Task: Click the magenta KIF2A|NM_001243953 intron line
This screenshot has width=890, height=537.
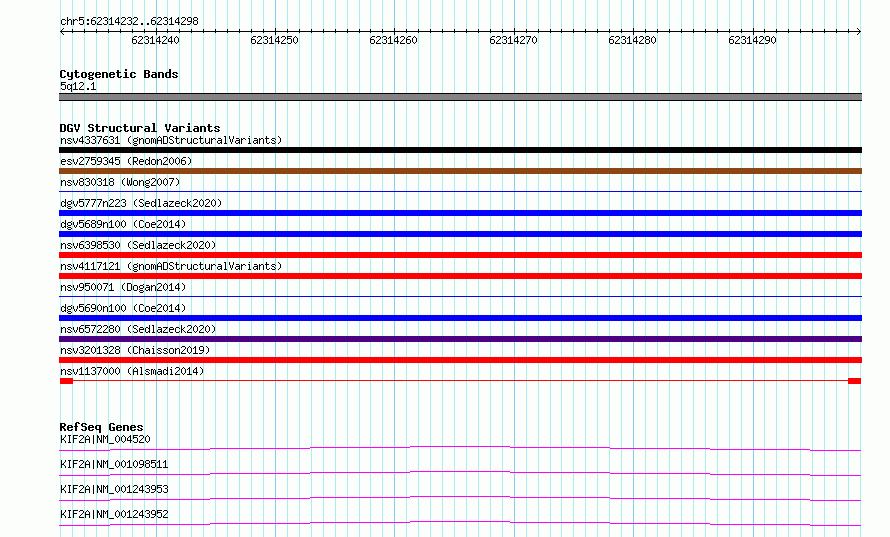Action: pos(460,498)
